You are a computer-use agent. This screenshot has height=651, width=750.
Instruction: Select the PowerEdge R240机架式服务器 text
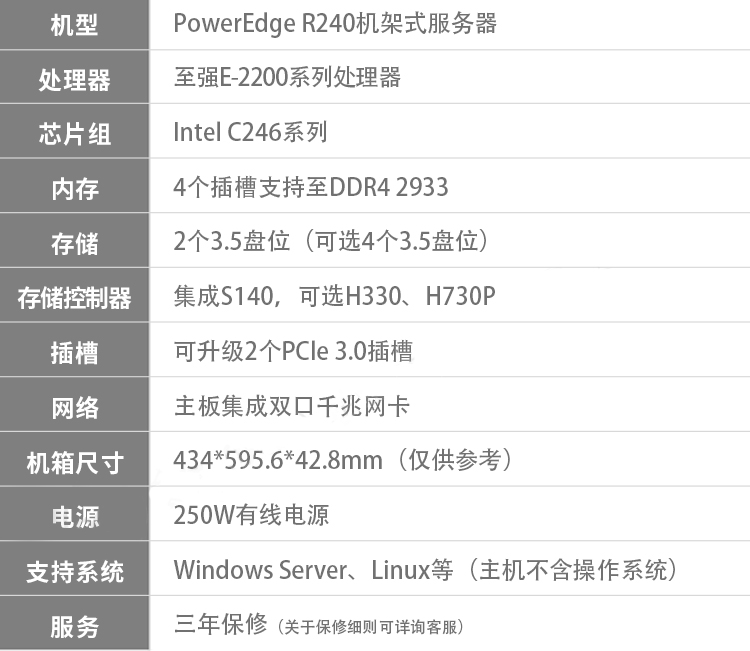[x=335, y=24]
